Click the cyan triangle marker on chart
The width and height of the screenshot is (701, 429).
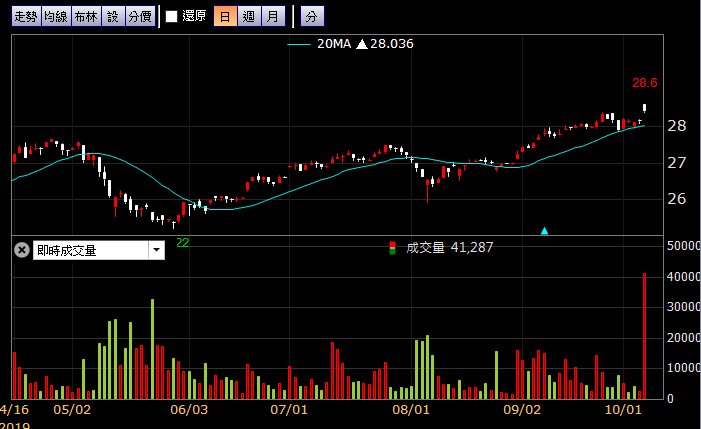(x=545, y=231)
